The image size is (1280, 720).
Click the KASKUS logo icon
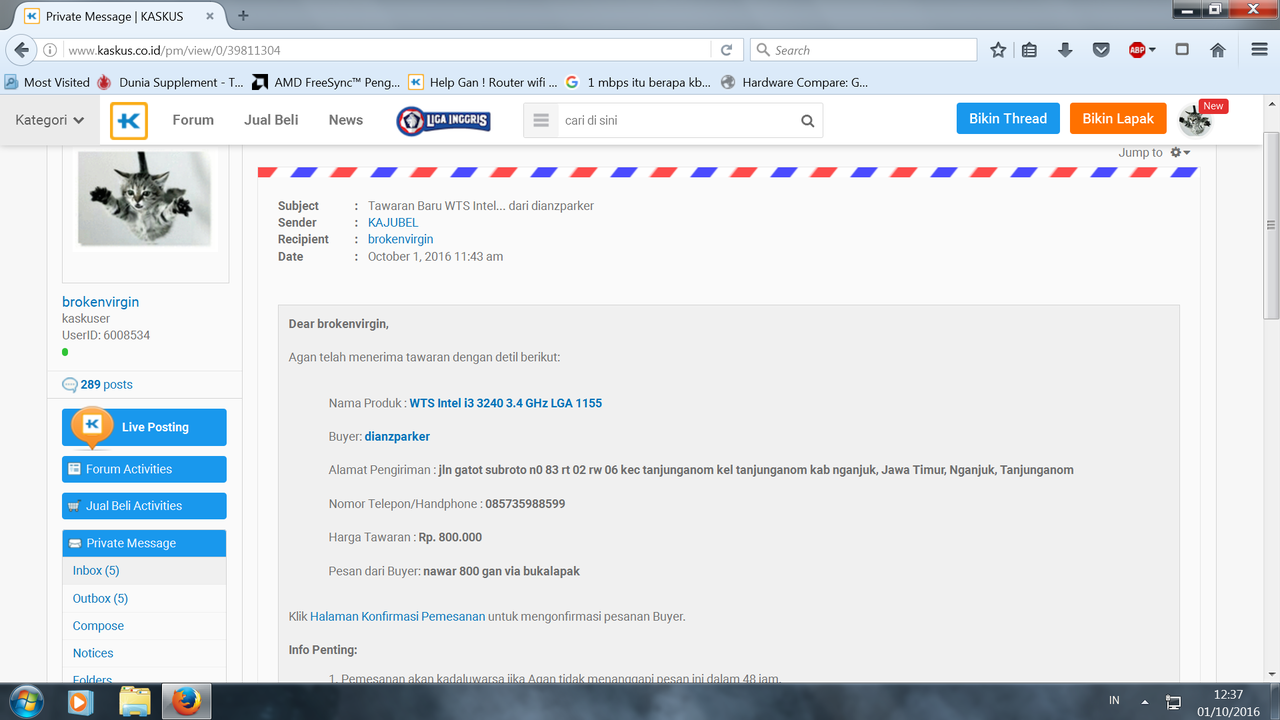click(129, 120)
